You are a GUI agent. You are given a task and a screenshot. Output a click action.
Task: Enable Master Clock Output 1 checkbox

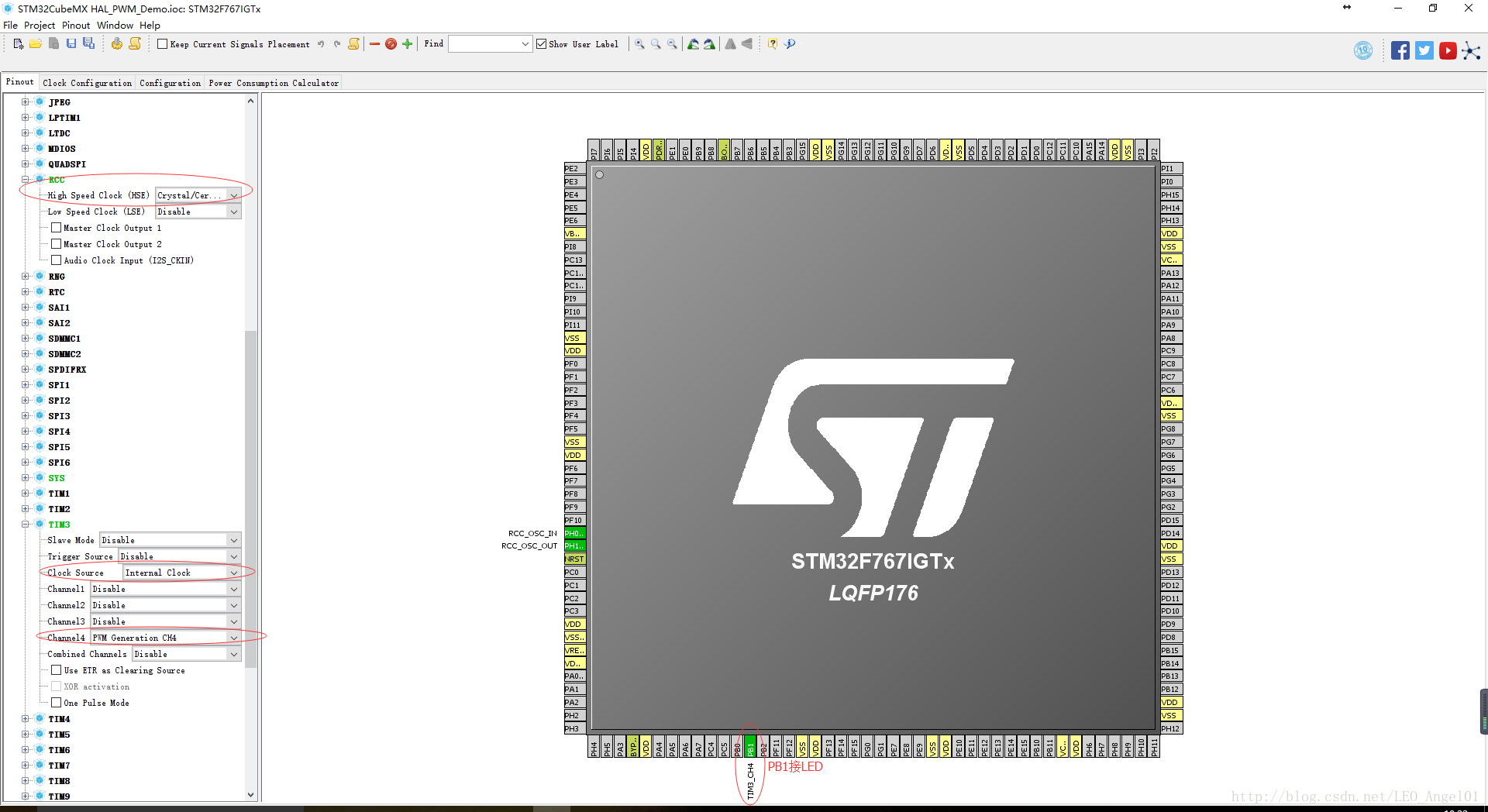click(x=56, y=228)
